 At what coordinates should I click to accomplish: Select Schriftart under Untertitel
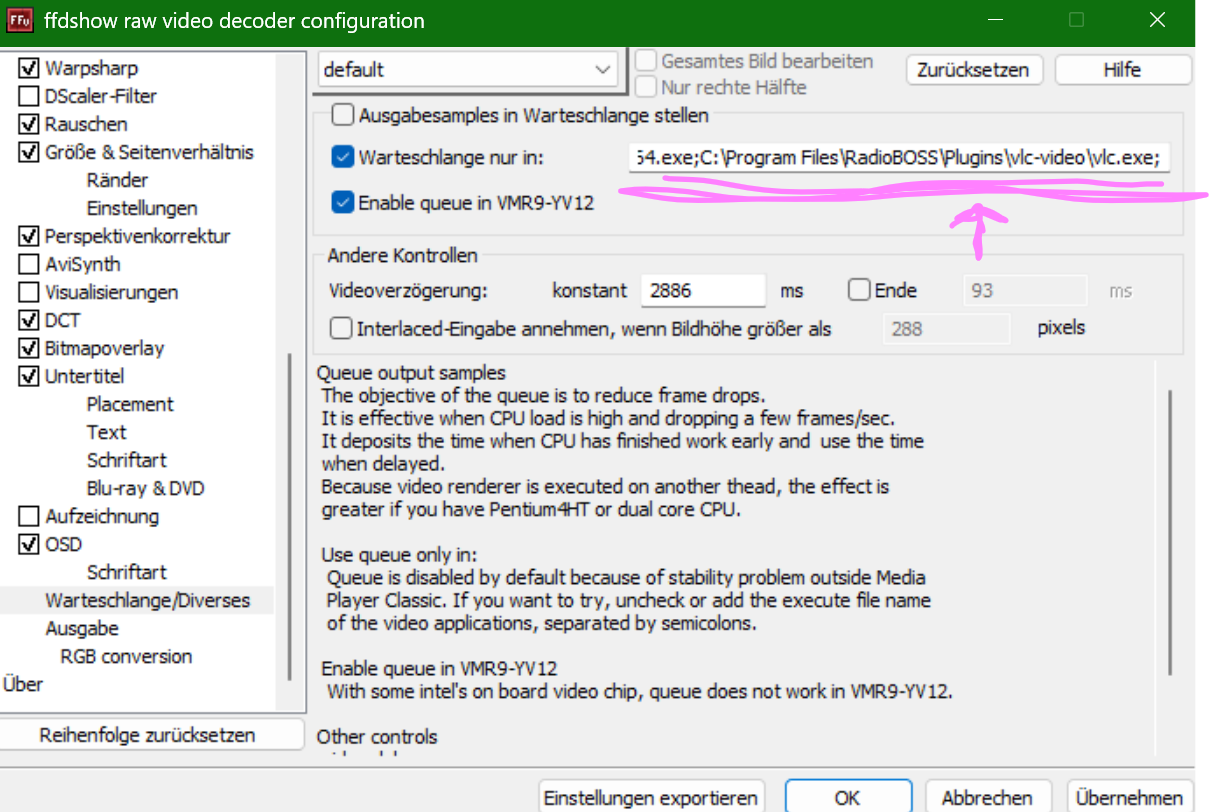pyautogui.click(x=127, y=461)
